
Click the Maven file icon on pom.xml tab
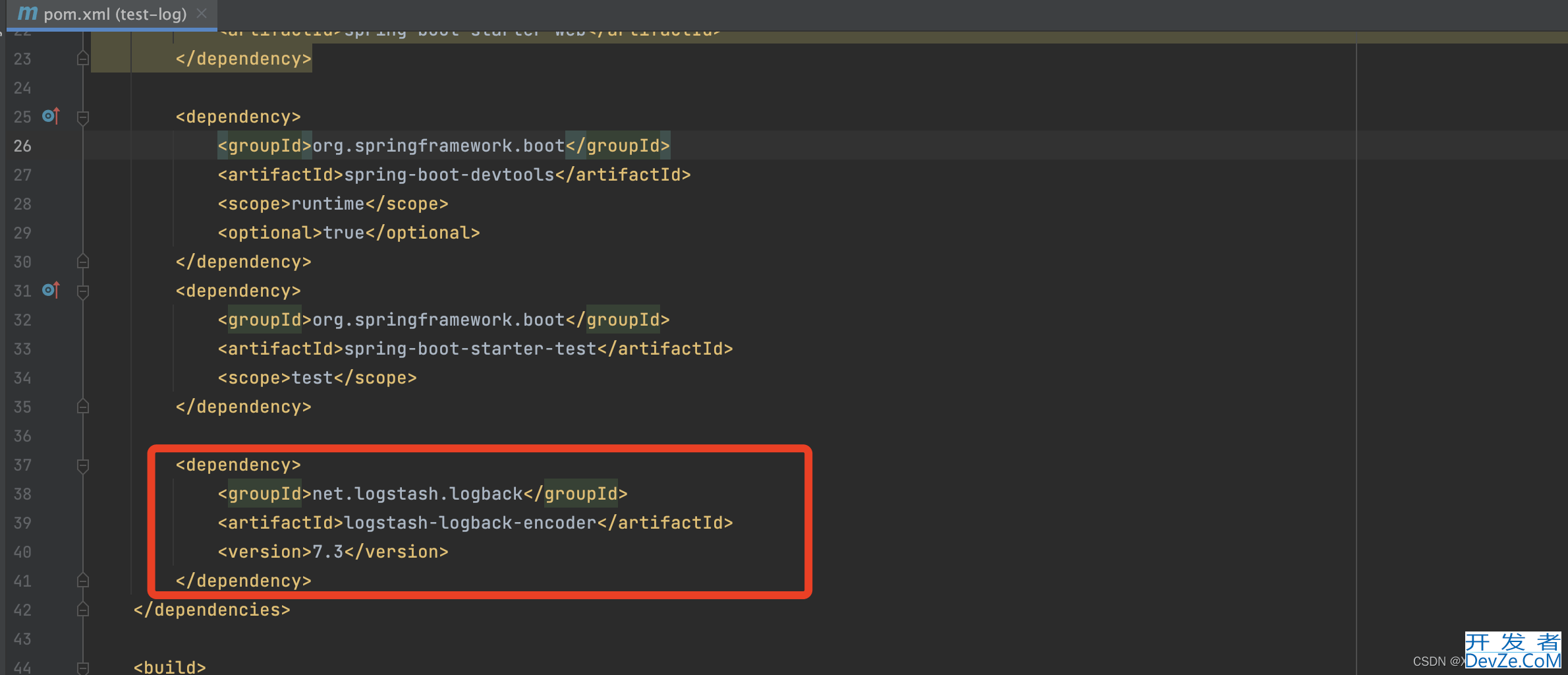28,13
